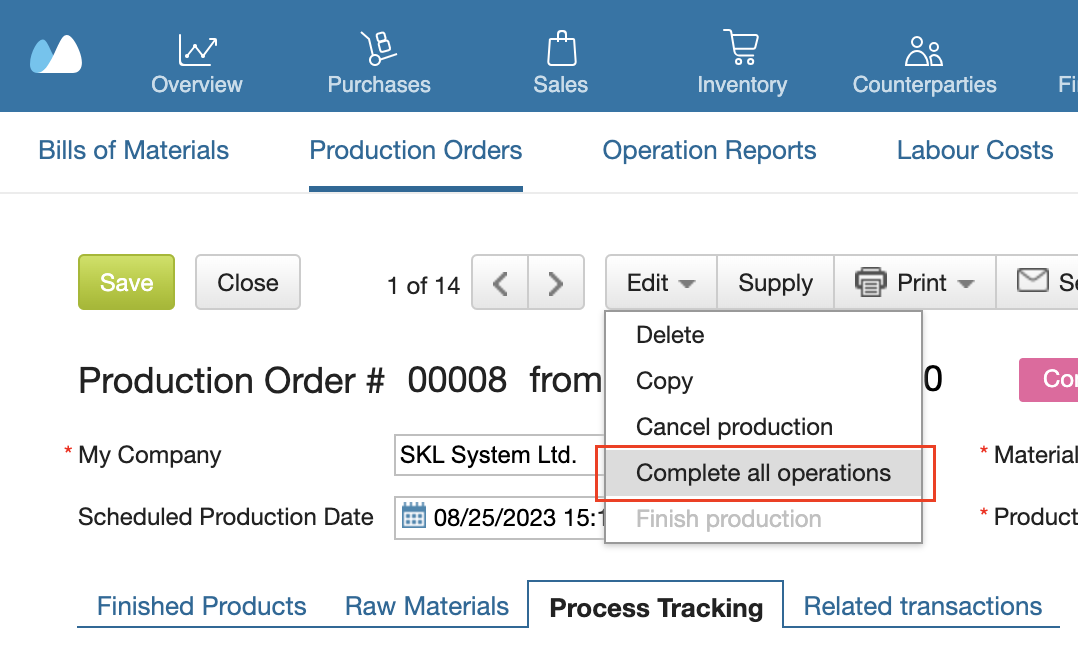
Task: Click the envelope send icon
Action: pyautogui.click(x=1032, y=281)
